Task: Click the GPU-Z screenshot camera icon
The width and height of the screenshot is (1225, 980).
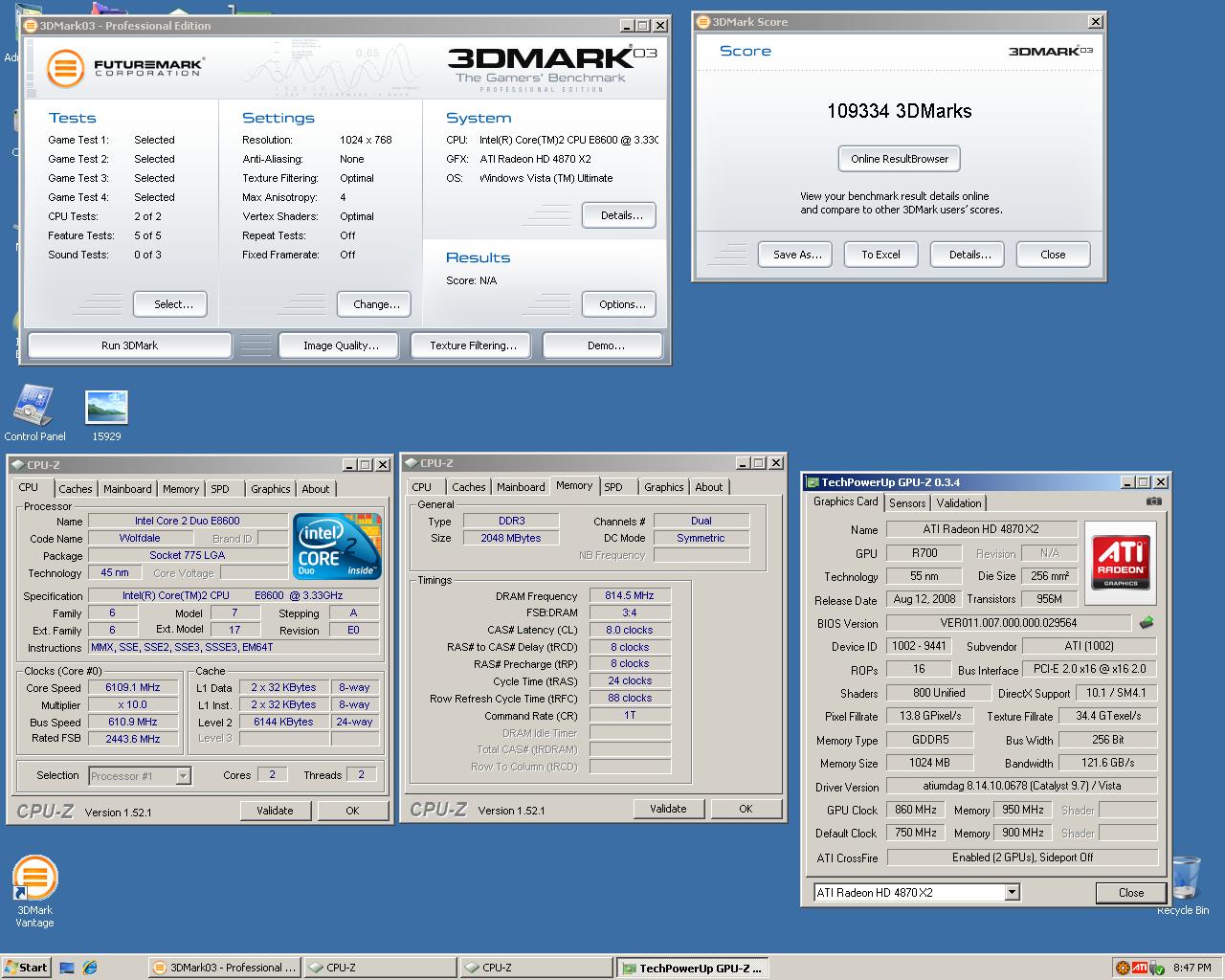Action: click(1154, 501)
